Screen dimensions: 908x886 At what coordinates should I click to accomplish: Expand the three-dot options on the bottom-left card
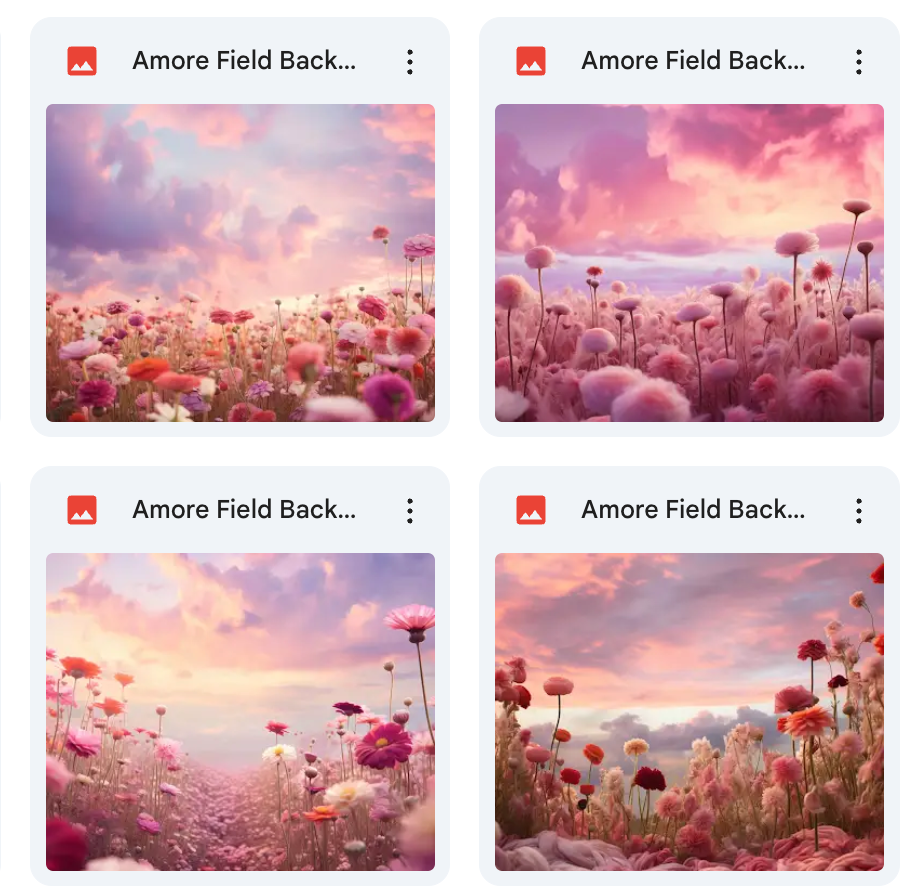pos(409,510)
